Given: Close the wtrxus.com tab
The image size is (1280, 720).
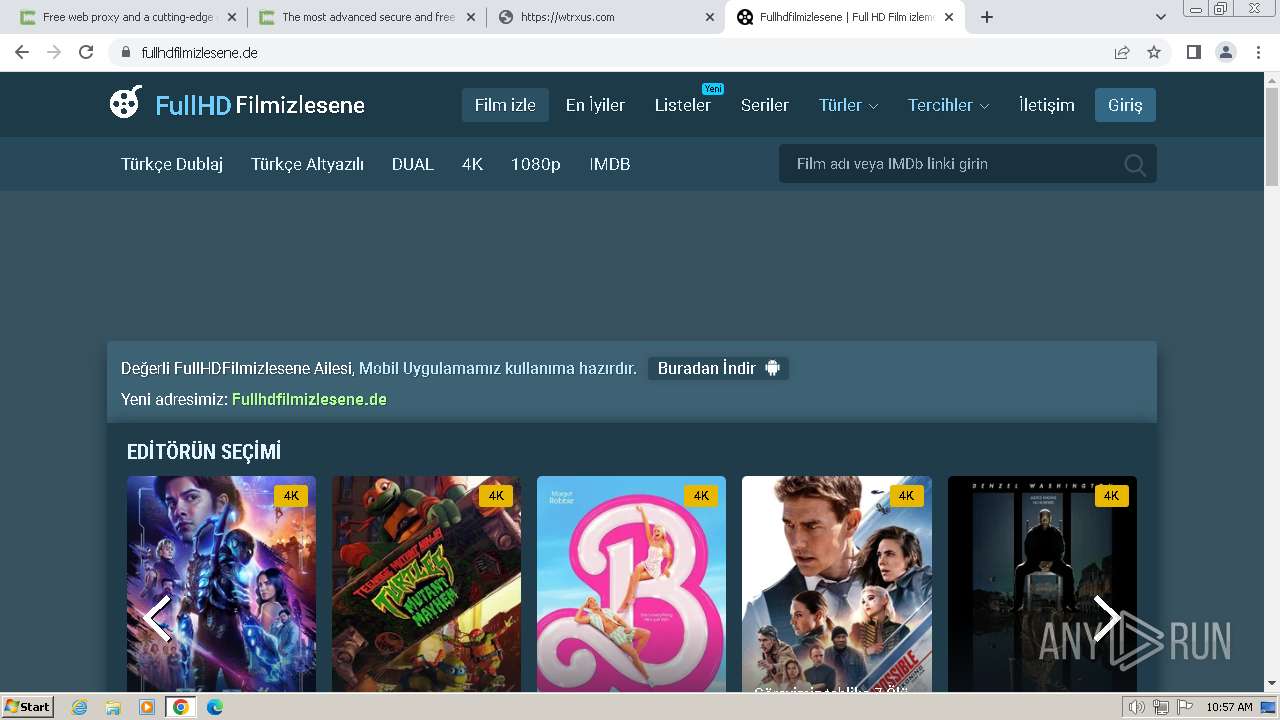Looking at the screenshot, I should coord(709,17).
